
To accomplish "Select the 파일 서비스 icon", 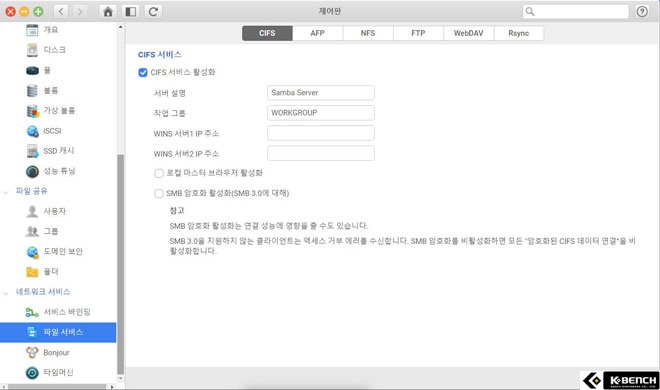I will point(32,332).
